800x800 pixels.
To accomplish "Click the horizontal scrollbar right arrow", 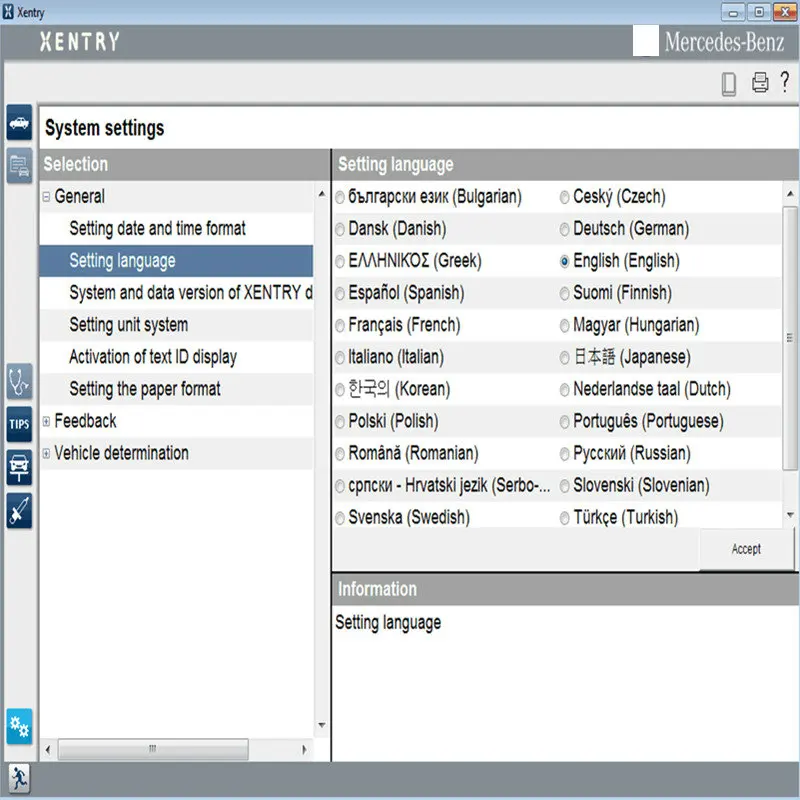I will tap(304, 749).
